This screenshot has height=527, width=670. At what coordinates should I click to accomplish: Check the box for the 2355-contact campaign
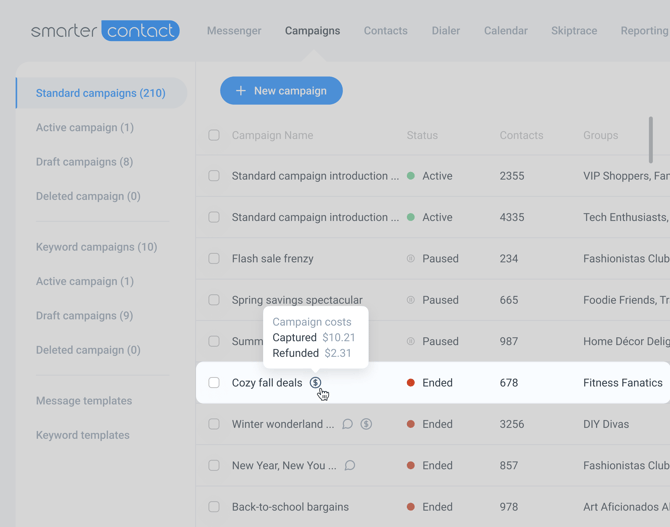pyautogui.click(x=214, y=176)
